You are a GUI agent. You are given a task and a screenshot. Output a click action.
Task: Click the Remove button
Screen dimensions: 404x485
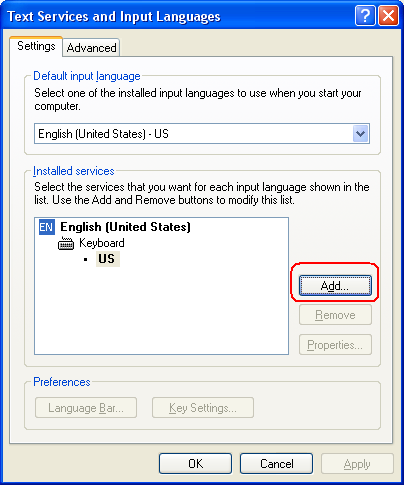pyautogui.click(x=335, y=315)
